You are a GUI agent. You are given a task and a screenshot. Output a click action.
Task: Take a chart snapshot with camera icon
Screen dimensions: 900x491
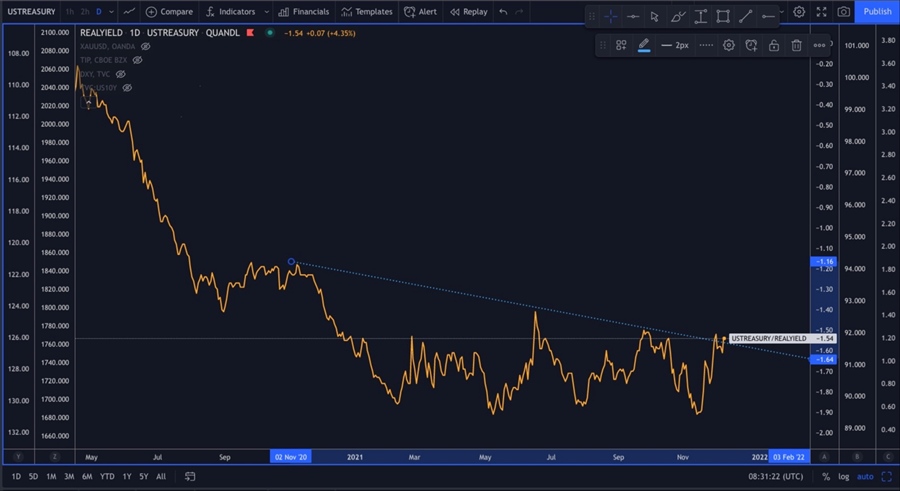click(x=844, y=12)
